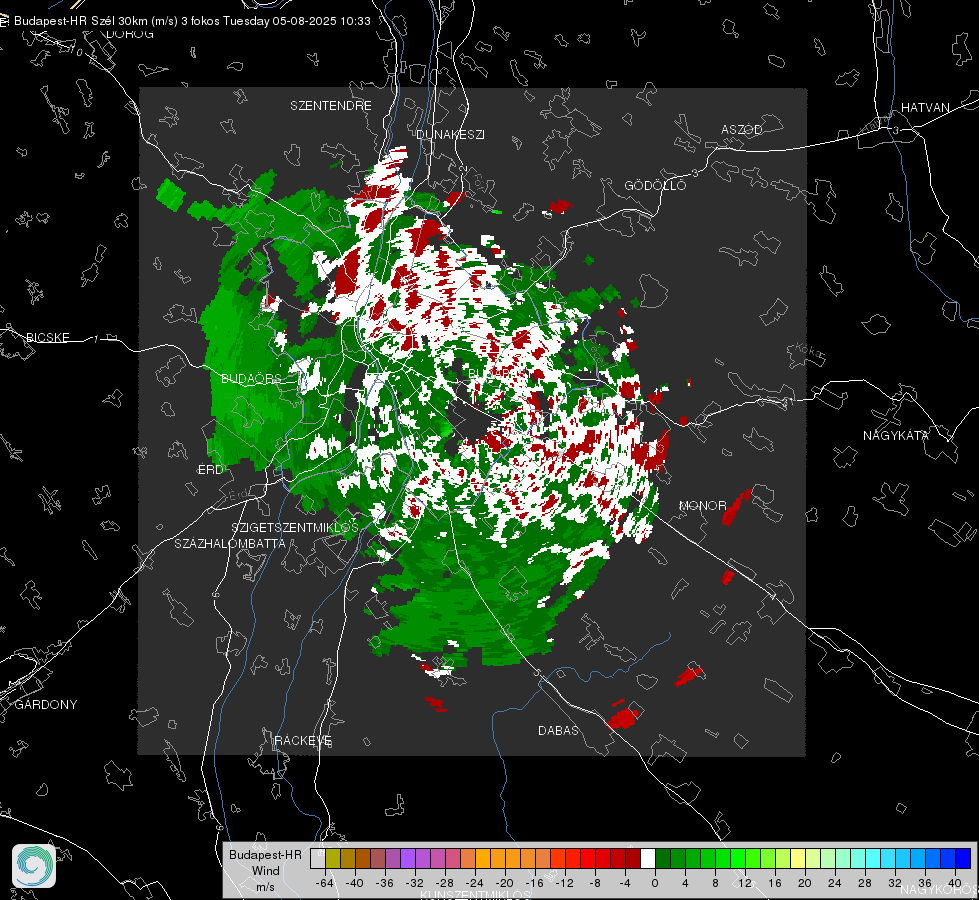Click the white zero-velocity swatch in legend
979x900 pixels.
coord(648,859)
